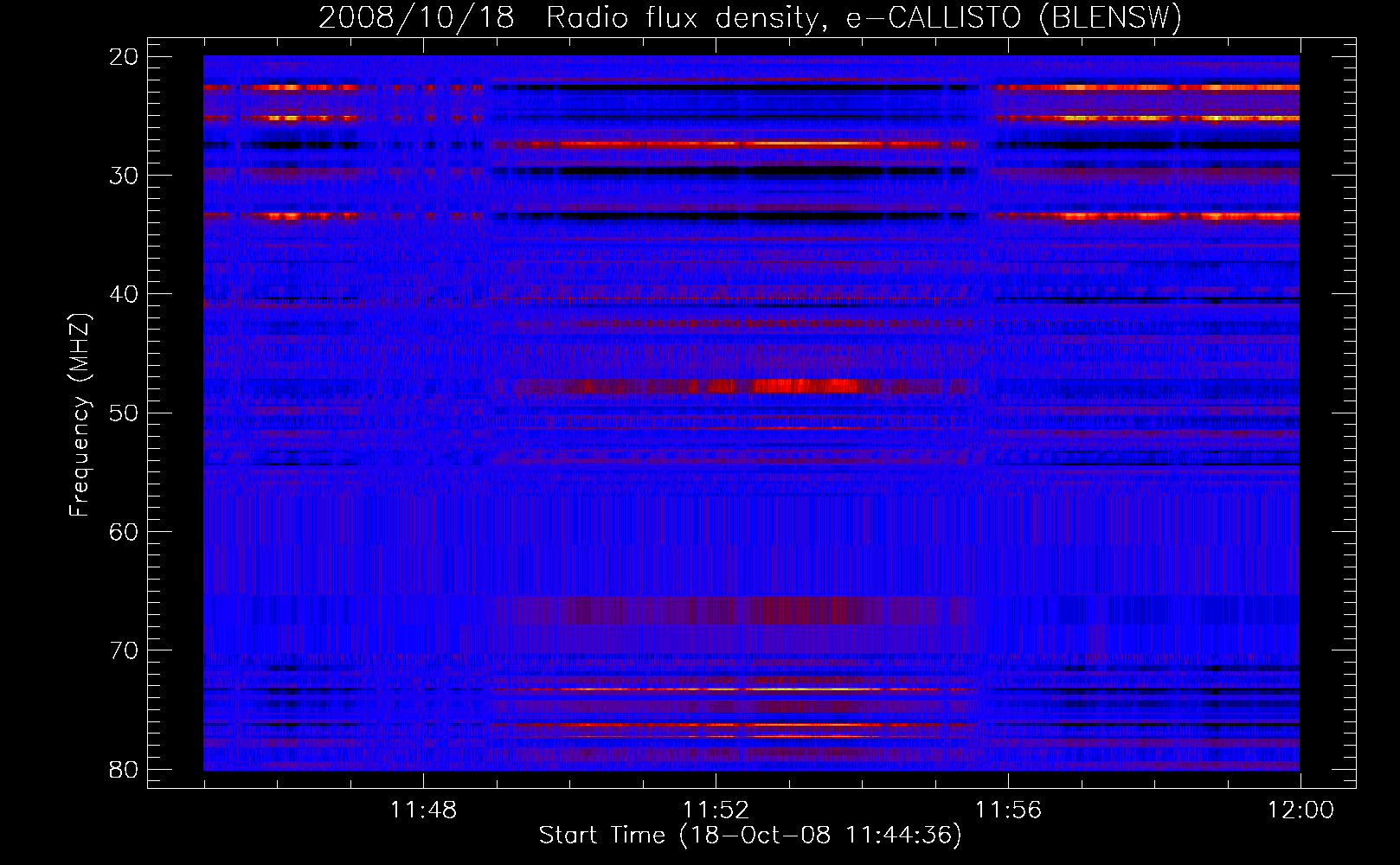Click the 40 frequency tick label

tap(125, 294)
